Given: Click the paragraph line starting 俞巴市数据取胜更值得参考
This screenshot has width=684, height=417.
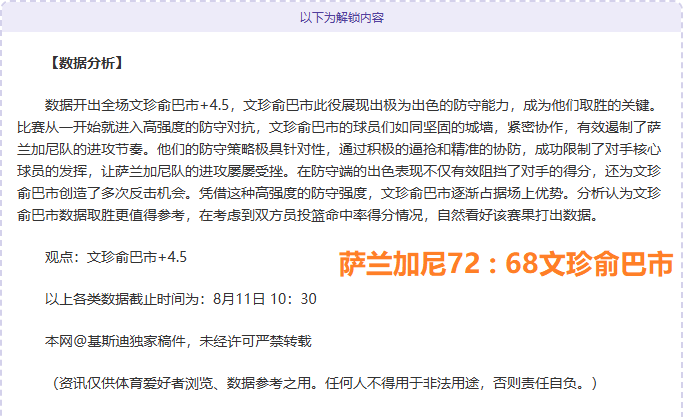Looking at the screenshot, I should click(x=308, y=215).
